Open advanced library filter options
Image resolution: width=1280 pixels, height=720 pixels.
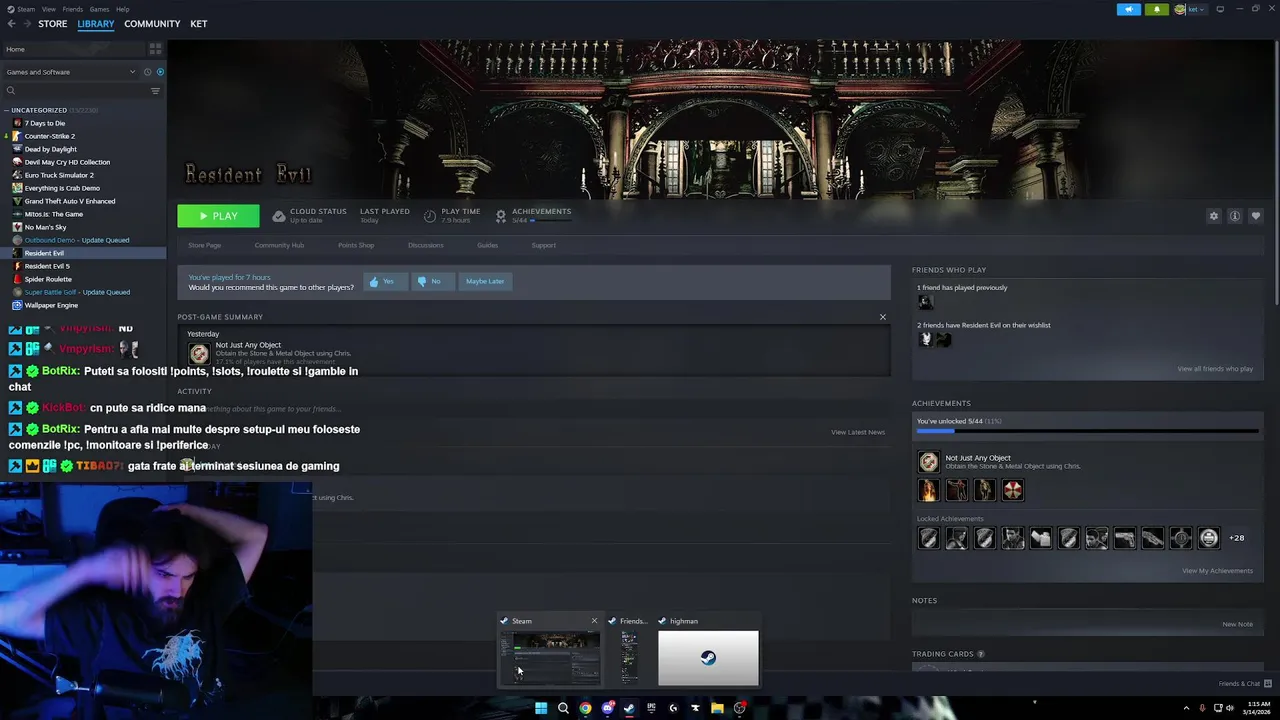[x=155, y=91]
